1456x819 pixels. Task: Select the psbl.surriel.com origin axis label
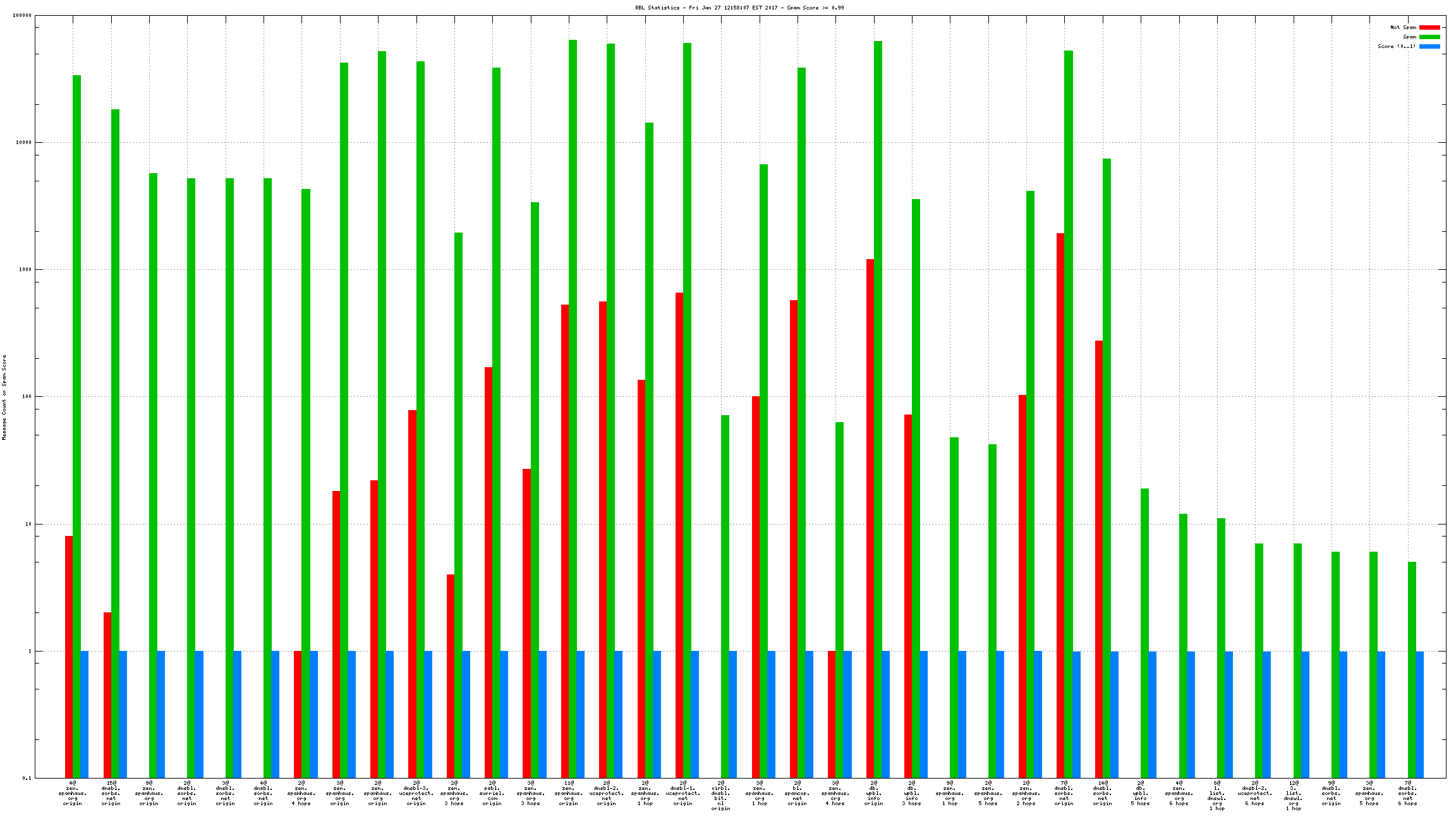click(x=492, y=793)
